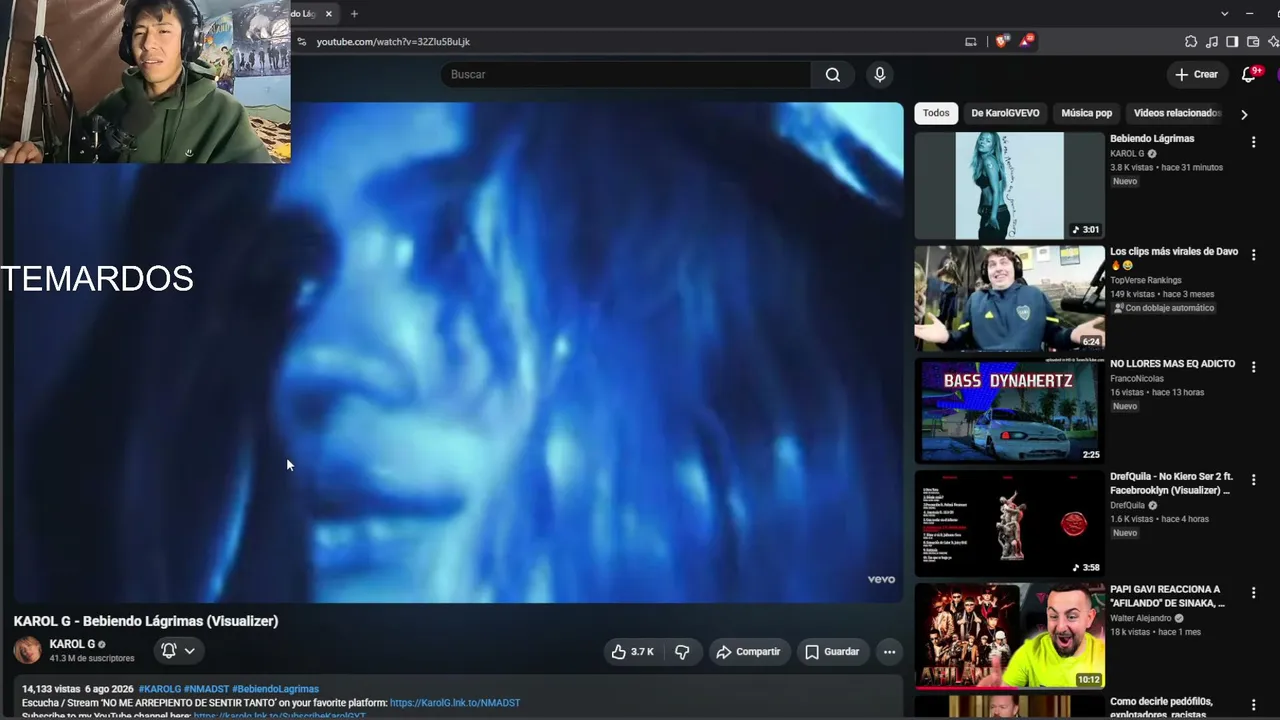Like the video with thumbs up
Screen dimensions: 1280x720
633,652
